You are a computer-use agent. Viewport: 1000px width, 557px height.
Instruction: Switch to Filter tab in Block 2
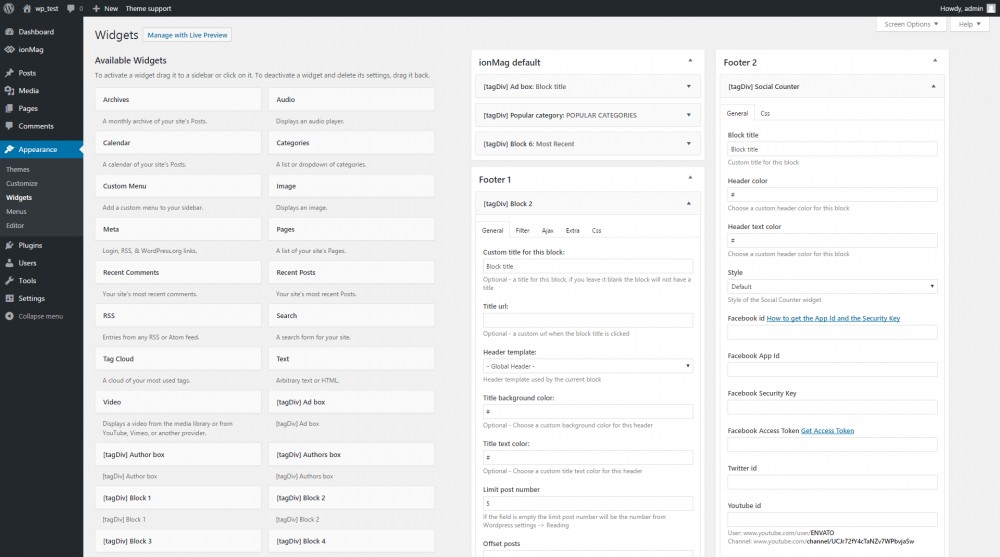(522, 230)
